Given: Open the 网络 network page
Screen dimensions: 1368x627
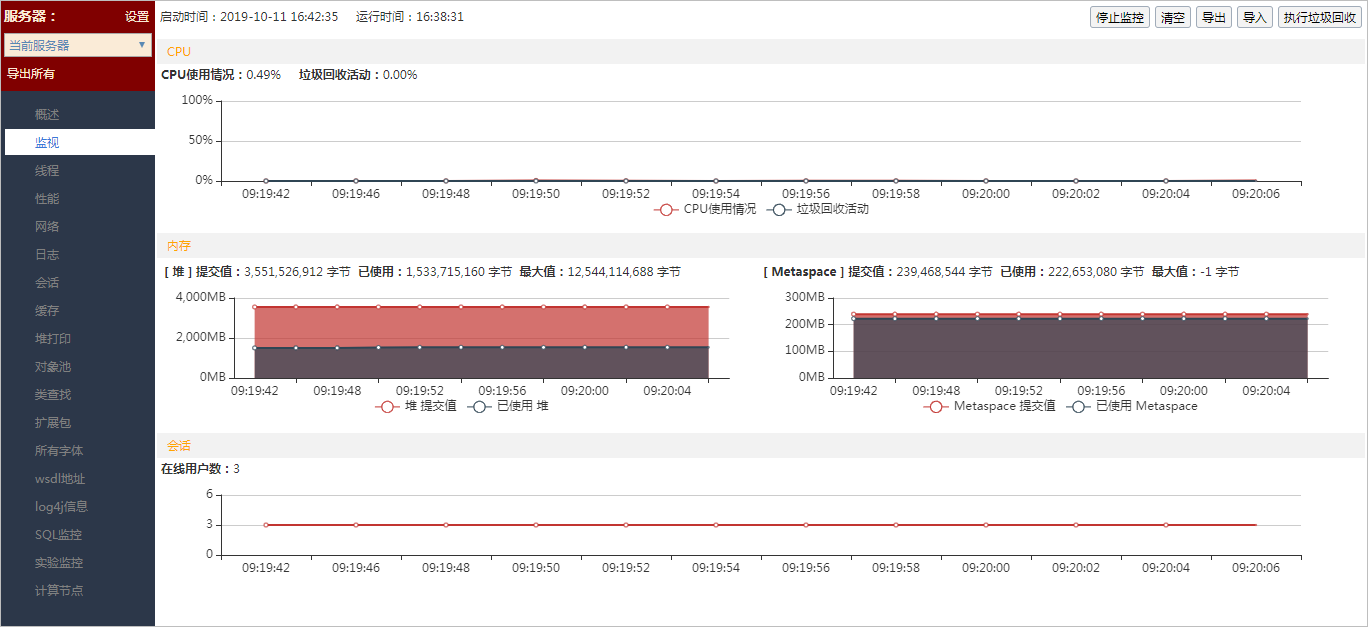Looking at the screenshot, I should click(47, 227).
